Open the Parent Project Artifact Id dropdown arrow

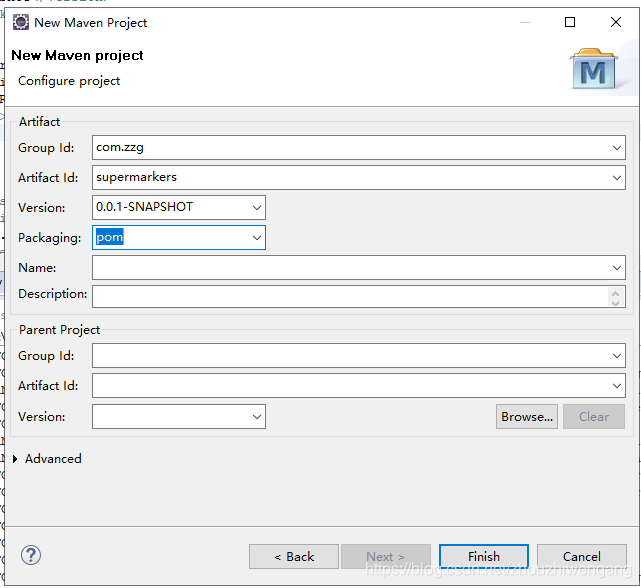point(616,386)
